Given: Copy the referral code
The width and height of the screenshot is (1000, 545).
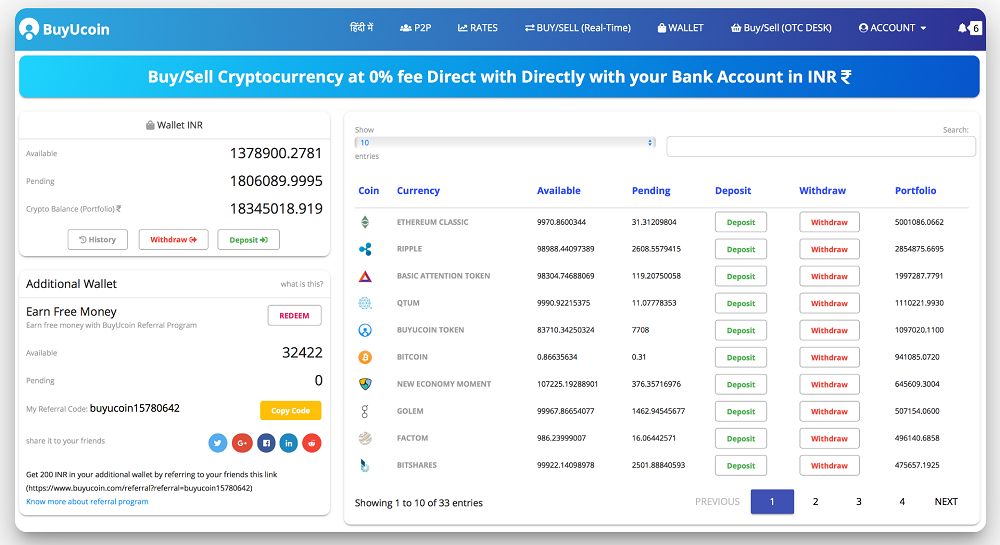Looking at the screenshot, I should click(291, 411).
